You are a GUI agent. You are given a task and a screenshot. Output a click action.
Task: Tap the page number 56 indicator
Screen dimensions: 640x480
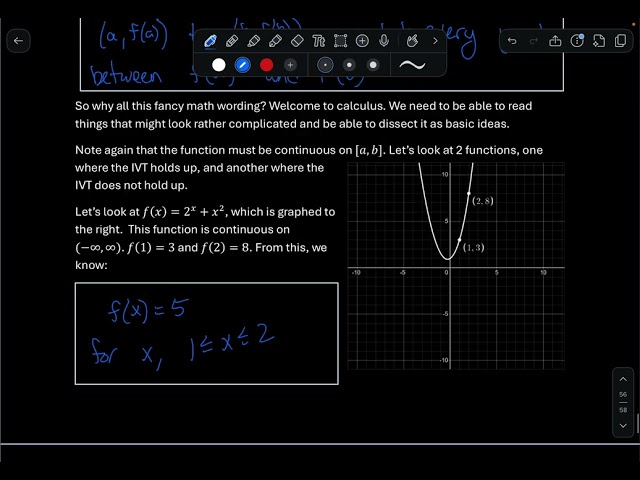(x=623, y=395)
